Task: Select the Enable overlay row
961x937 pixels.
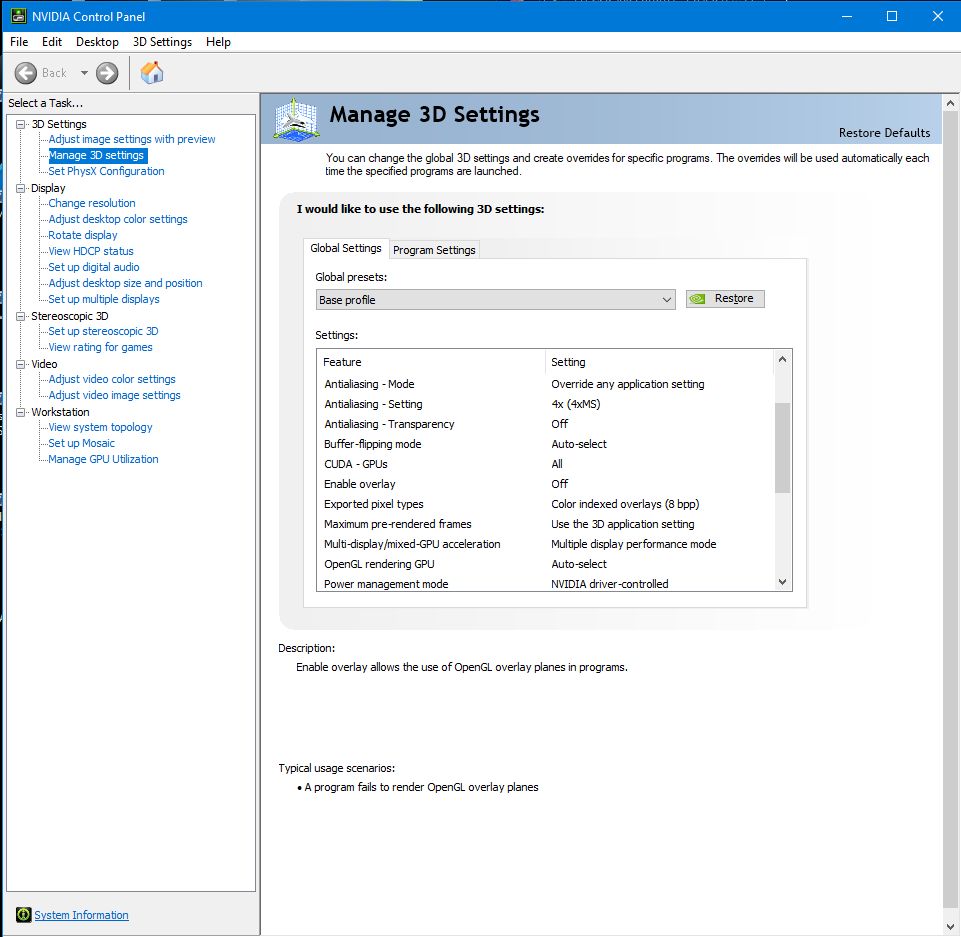Action: [545, 484]
